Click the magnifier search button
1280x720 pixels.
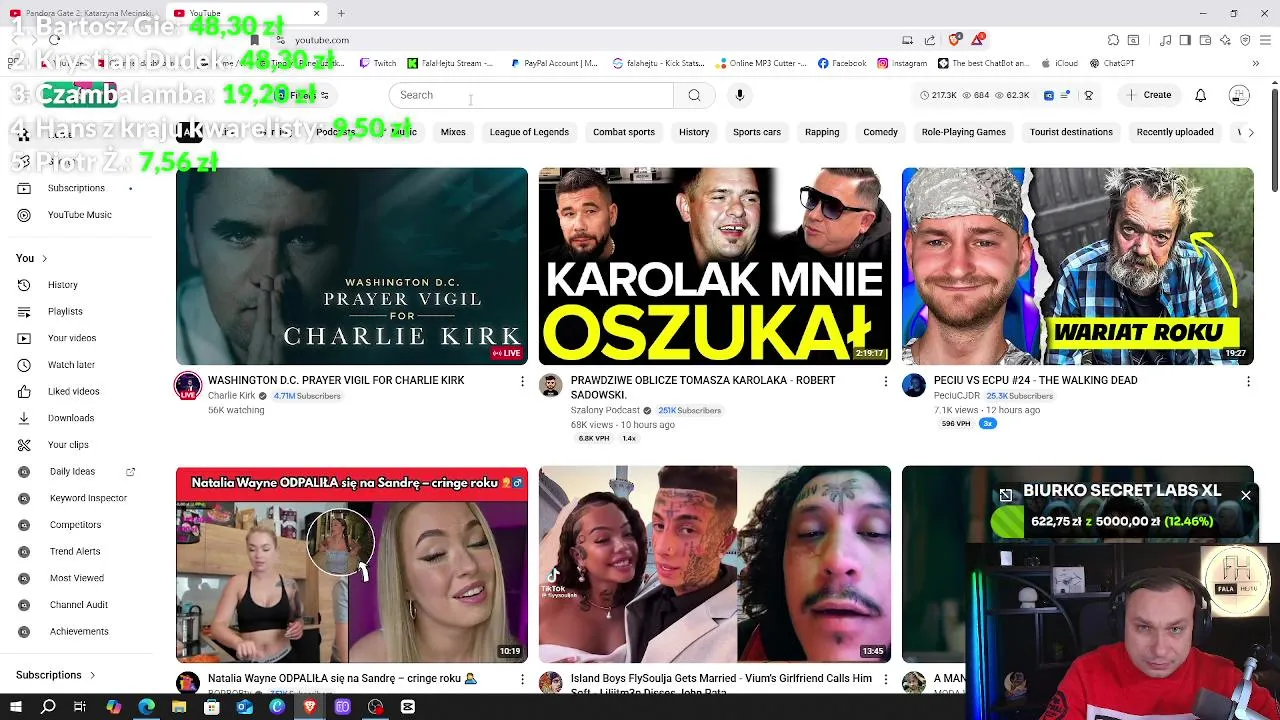coord(694,95)
